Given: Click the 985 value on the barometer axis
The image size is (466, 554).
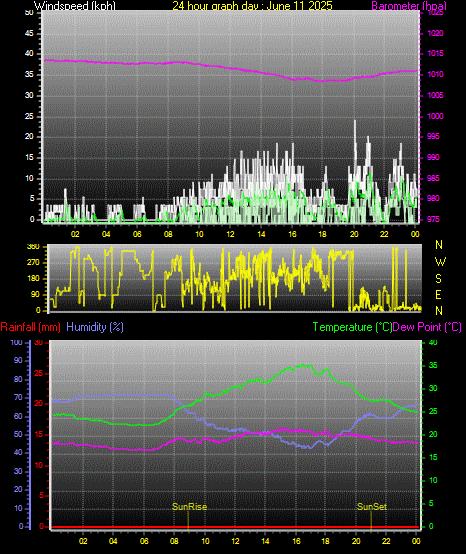Looking at the screenshot, I should pos(433,178).
